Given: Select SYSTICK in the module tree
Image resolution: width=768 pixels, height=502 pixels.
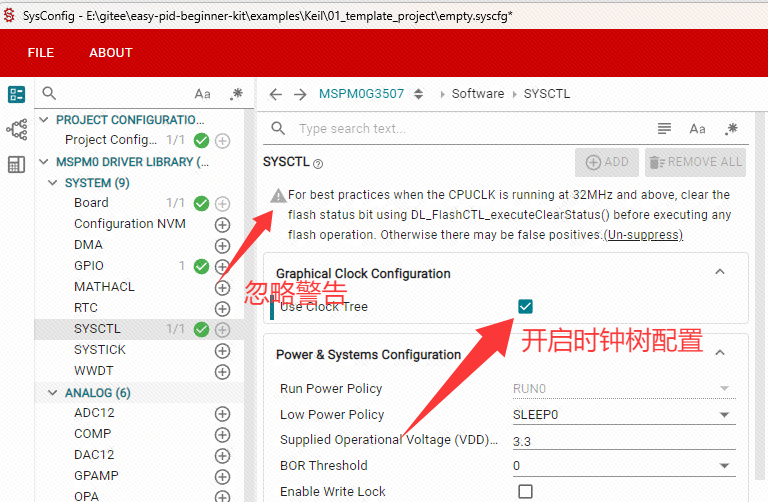Looking at the screenshot, I should click(x=100, y=350).
